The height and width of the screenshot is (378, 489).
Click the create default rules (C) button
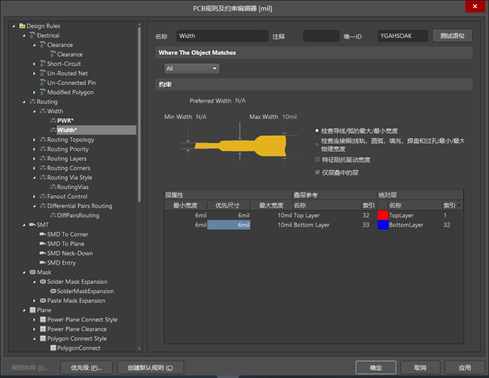click(x=150, y=368)
